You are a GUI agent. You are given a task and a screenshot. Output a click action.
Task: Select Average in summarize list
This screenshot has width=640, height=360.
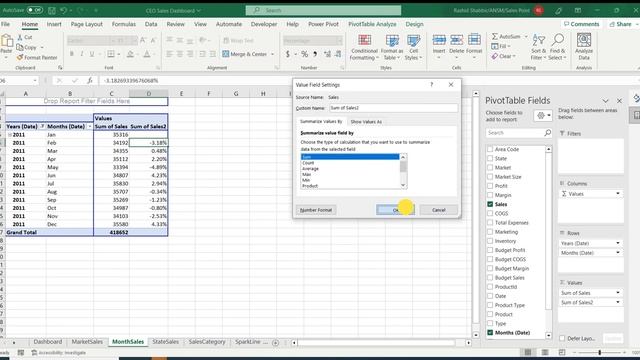[311, 169]
